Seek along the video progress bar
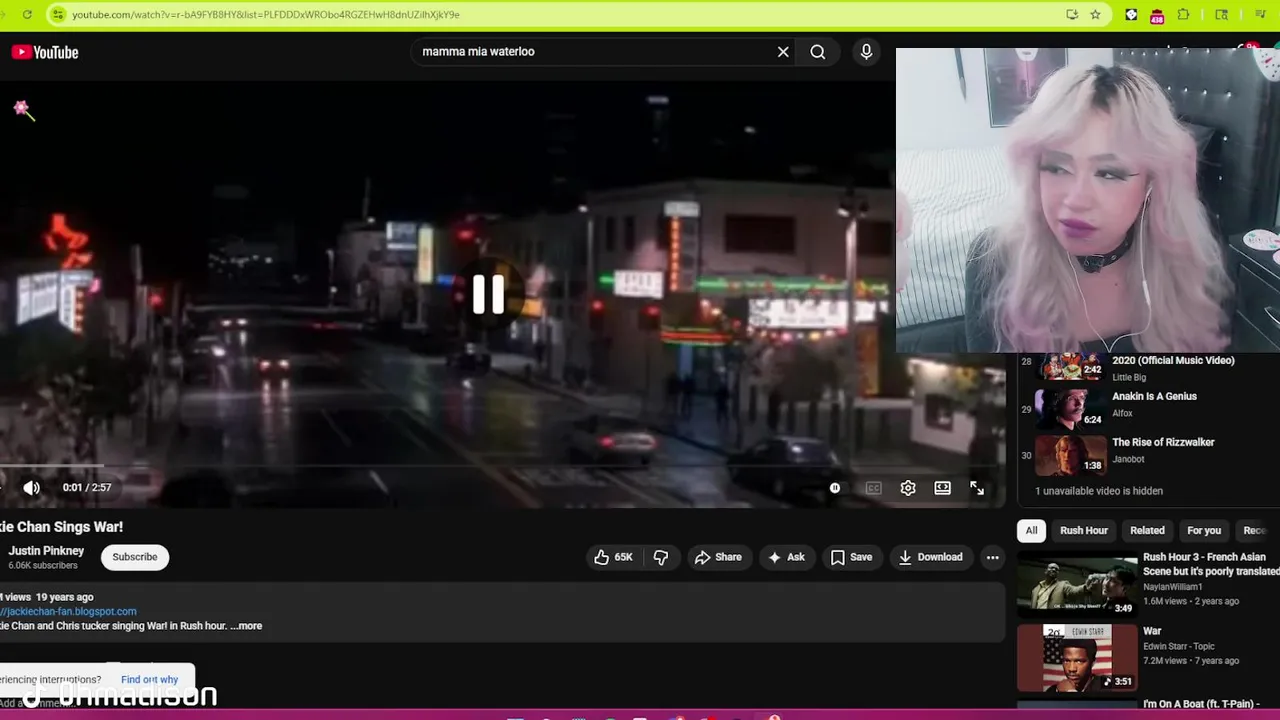This screenshot has height=720, width=1280. tap(502, 466)
